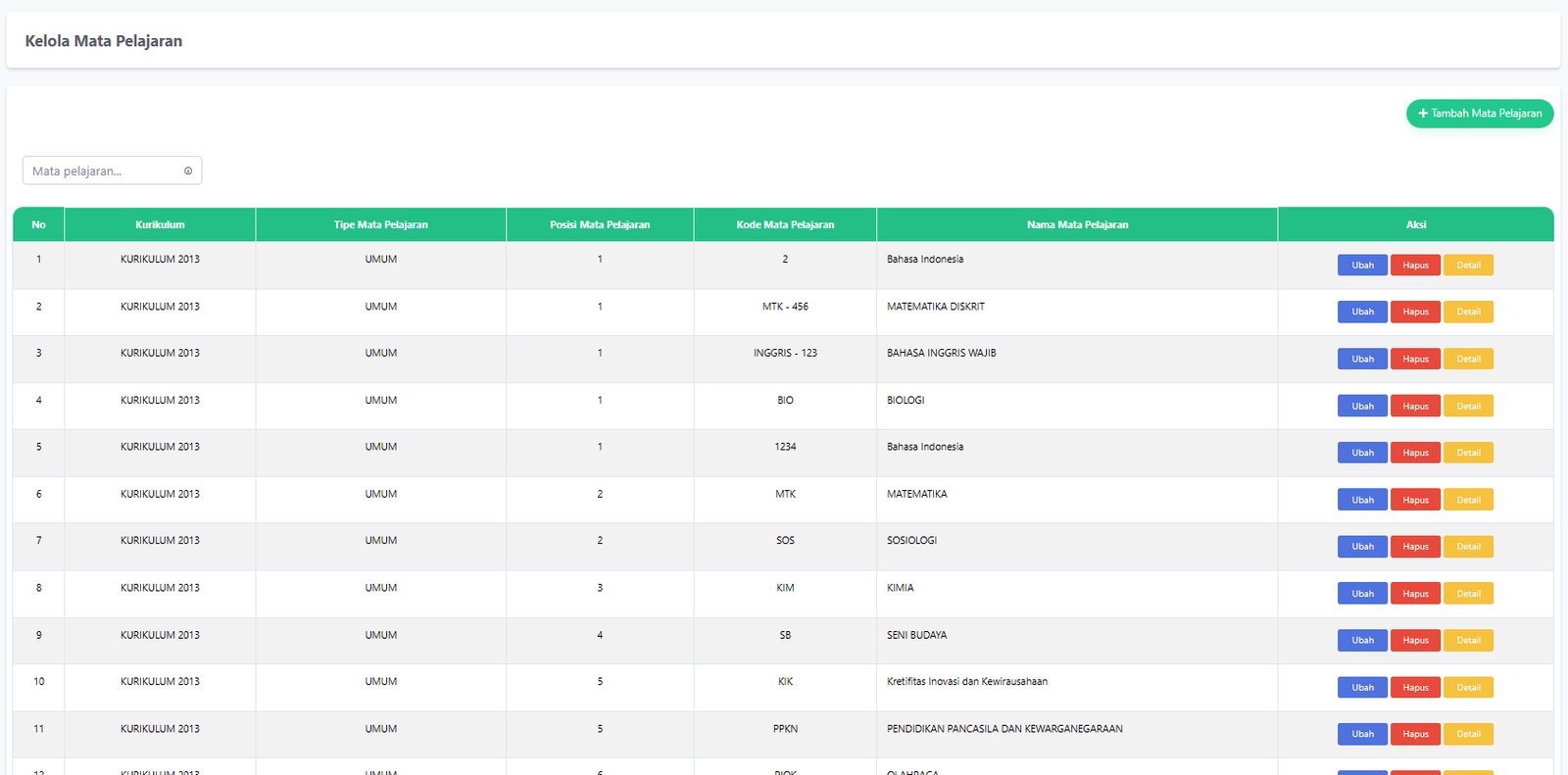Click Ubah for the MATEMATIKA DISKRIT row
The width and height of the screenshot is (1568, 775).
(1362, 312)
